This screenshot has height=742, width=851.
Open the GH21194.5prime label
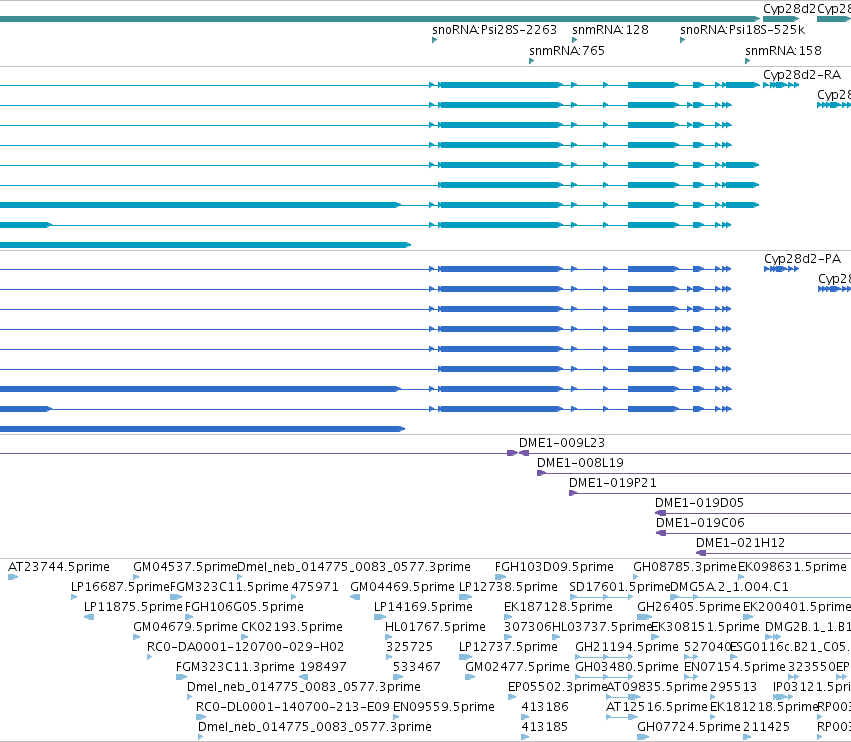pos(627,647)
